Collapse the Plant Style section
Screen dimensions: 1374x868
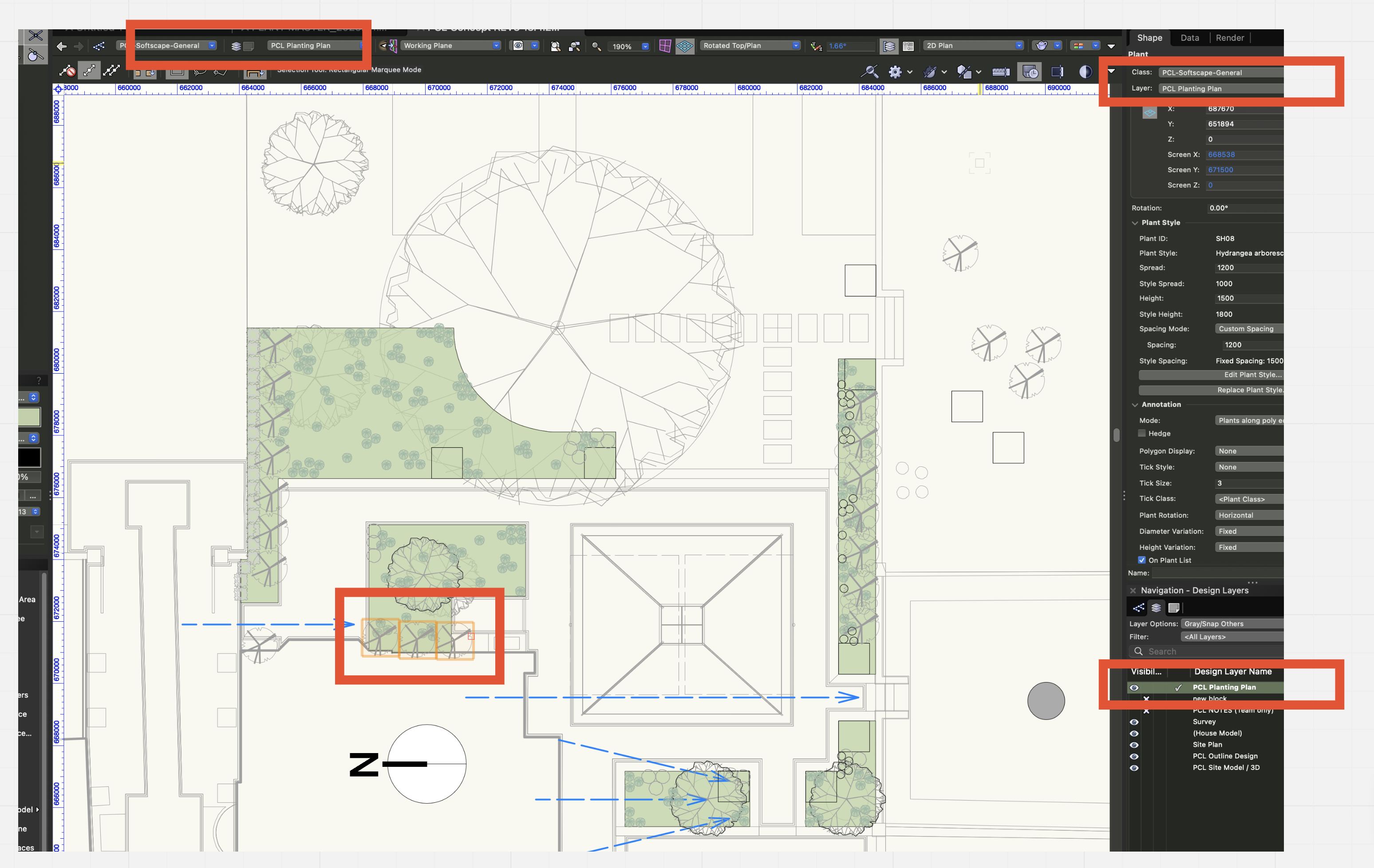(x=1136, y=223)
